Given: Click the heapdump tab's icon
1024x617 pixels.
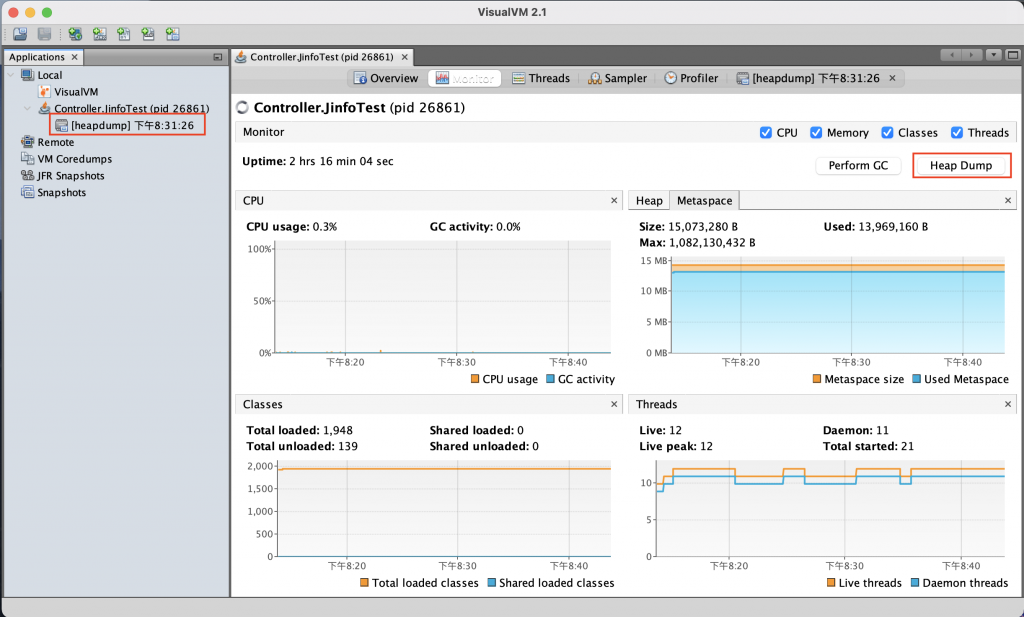Looking at the screenshot, I should [743, 78].
